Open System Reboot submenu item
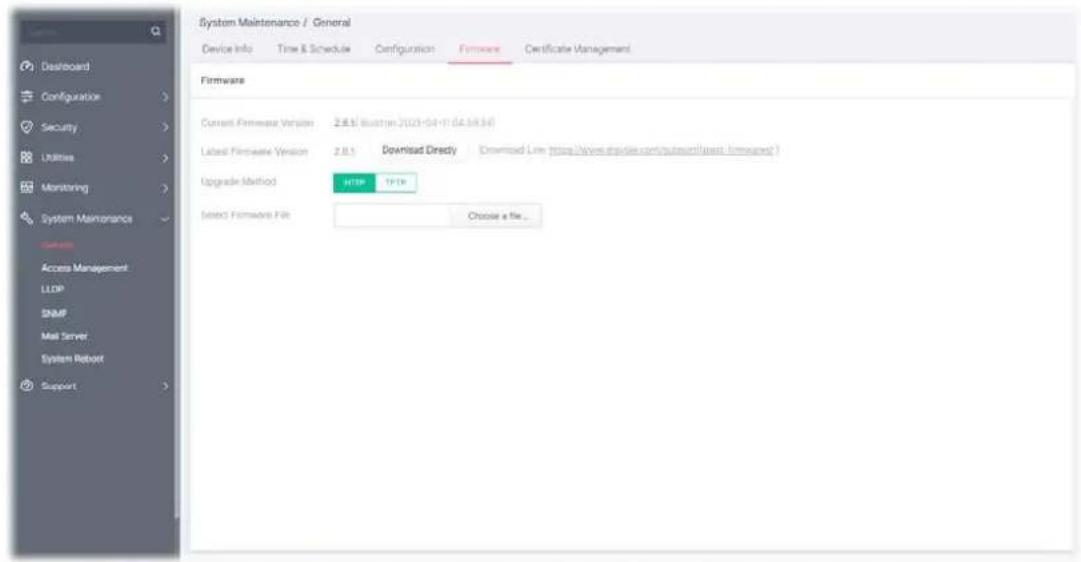Screen dimensions: 1081x562 point(72,359)
